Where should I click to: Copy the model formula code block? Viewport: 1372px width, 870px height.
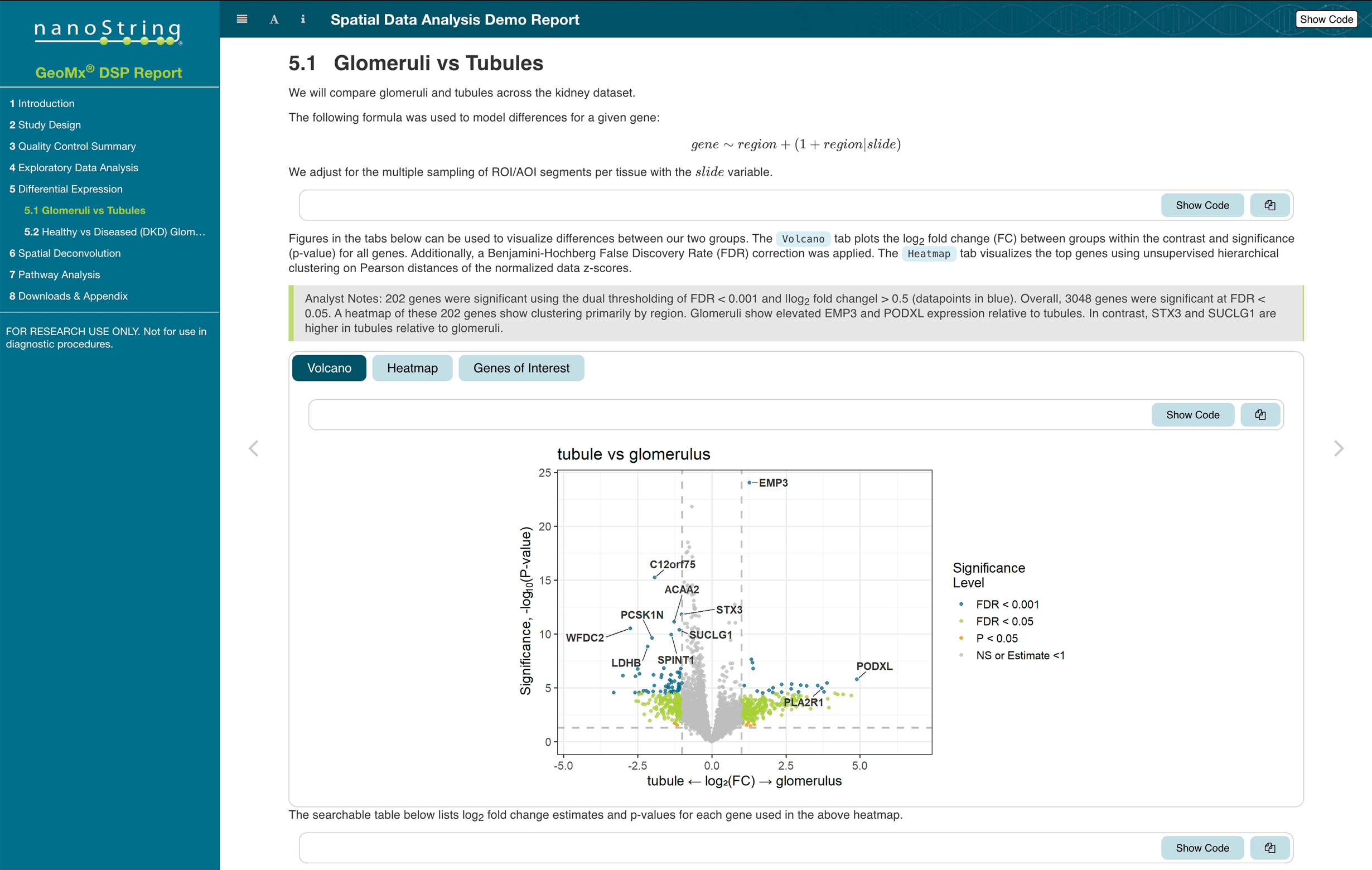coord(1269,205)
